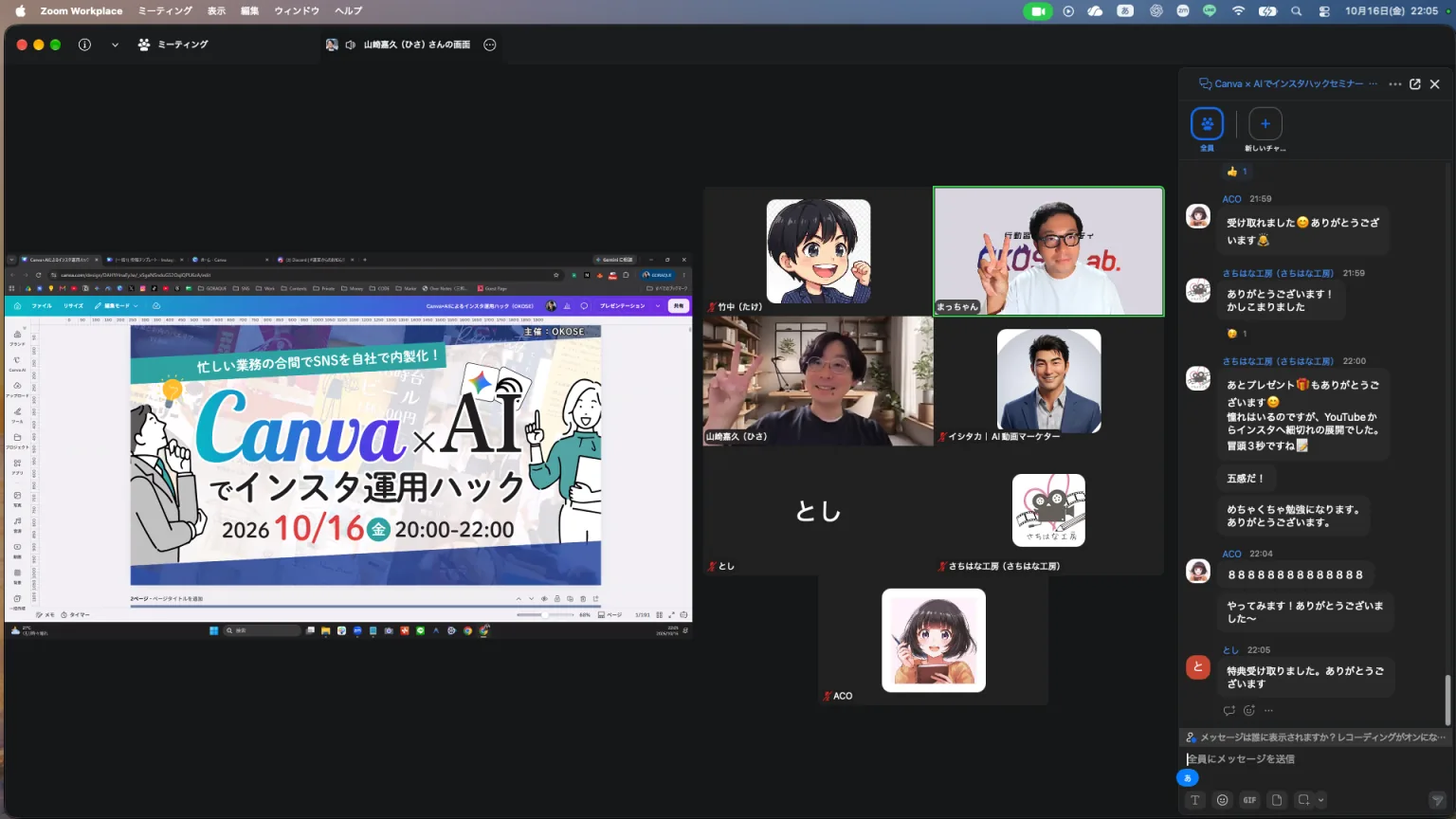1456x819 pixels.
Task: Select まっちゃん video tile
Action: click(1048, 251)
